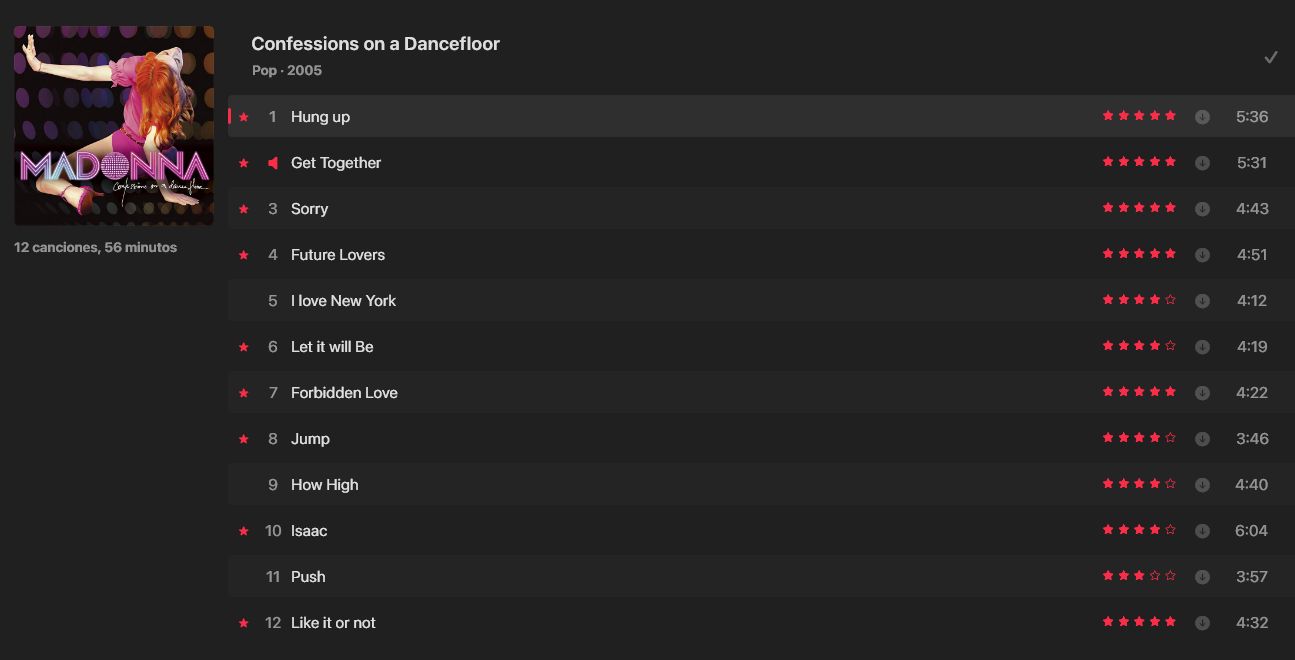Download the song "I love New York"
Screen dimensions: 1295x660
tap(1202, 301)
